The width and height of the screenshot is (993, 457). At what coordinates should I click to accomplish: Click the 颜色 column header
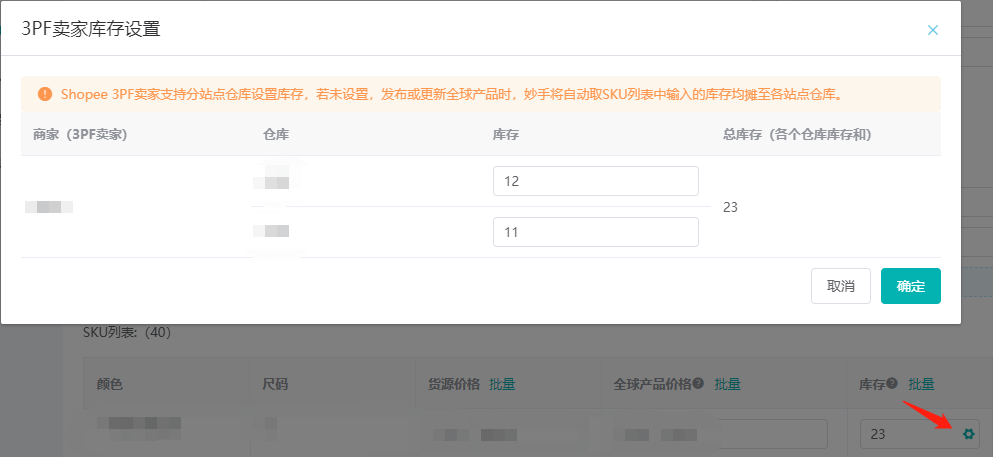pyautogui.click(x=109, y=384)
